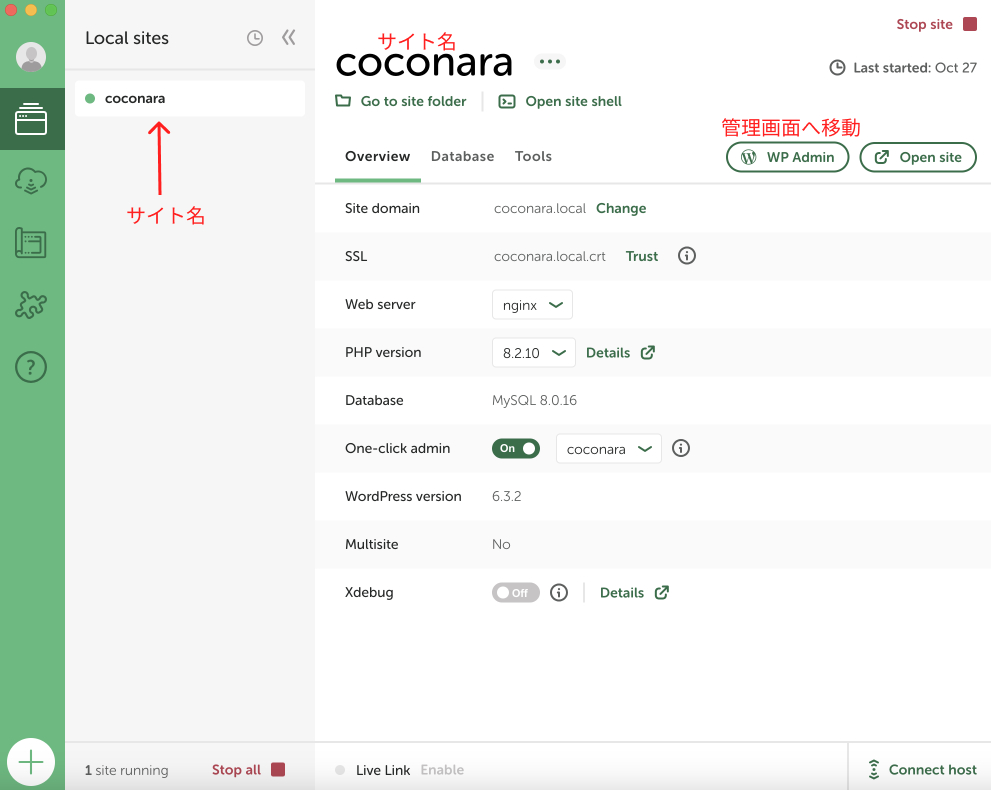
Task: Turn on the Xdebug toggle
Action: pos(516,592)
